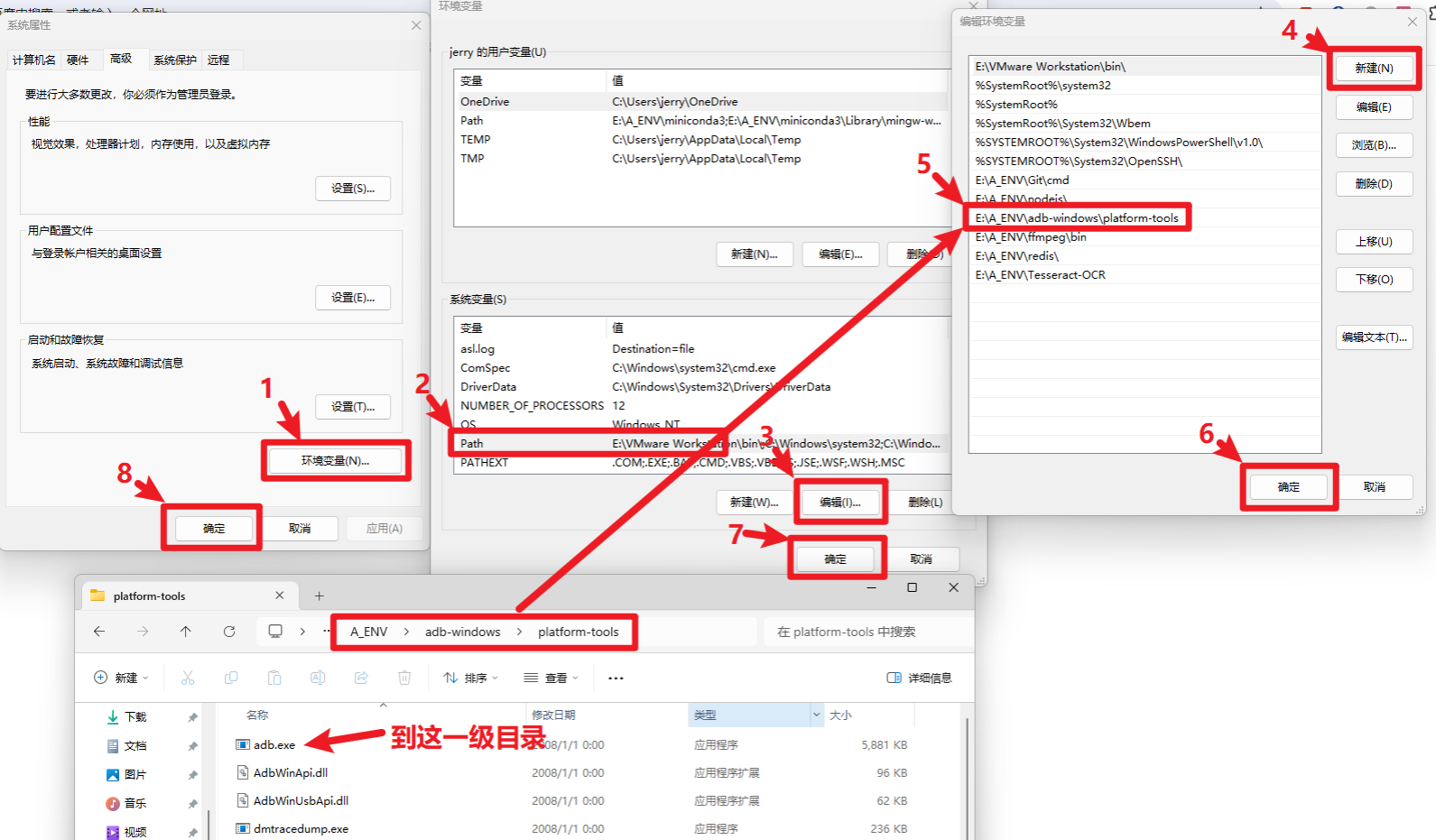This screenshot has width=1436, height=840.
Task: Expand the 类型 column filter dropdown arrow
Action: pyautogui.click(x=817, y=715)
